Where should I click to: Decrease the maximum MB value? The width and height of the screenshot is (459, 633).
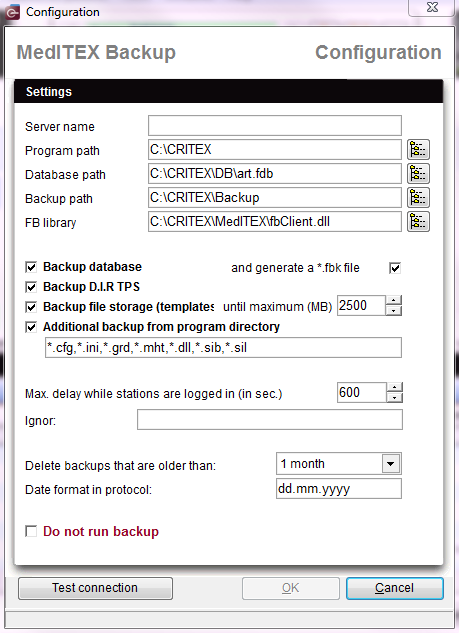[394, 310]
